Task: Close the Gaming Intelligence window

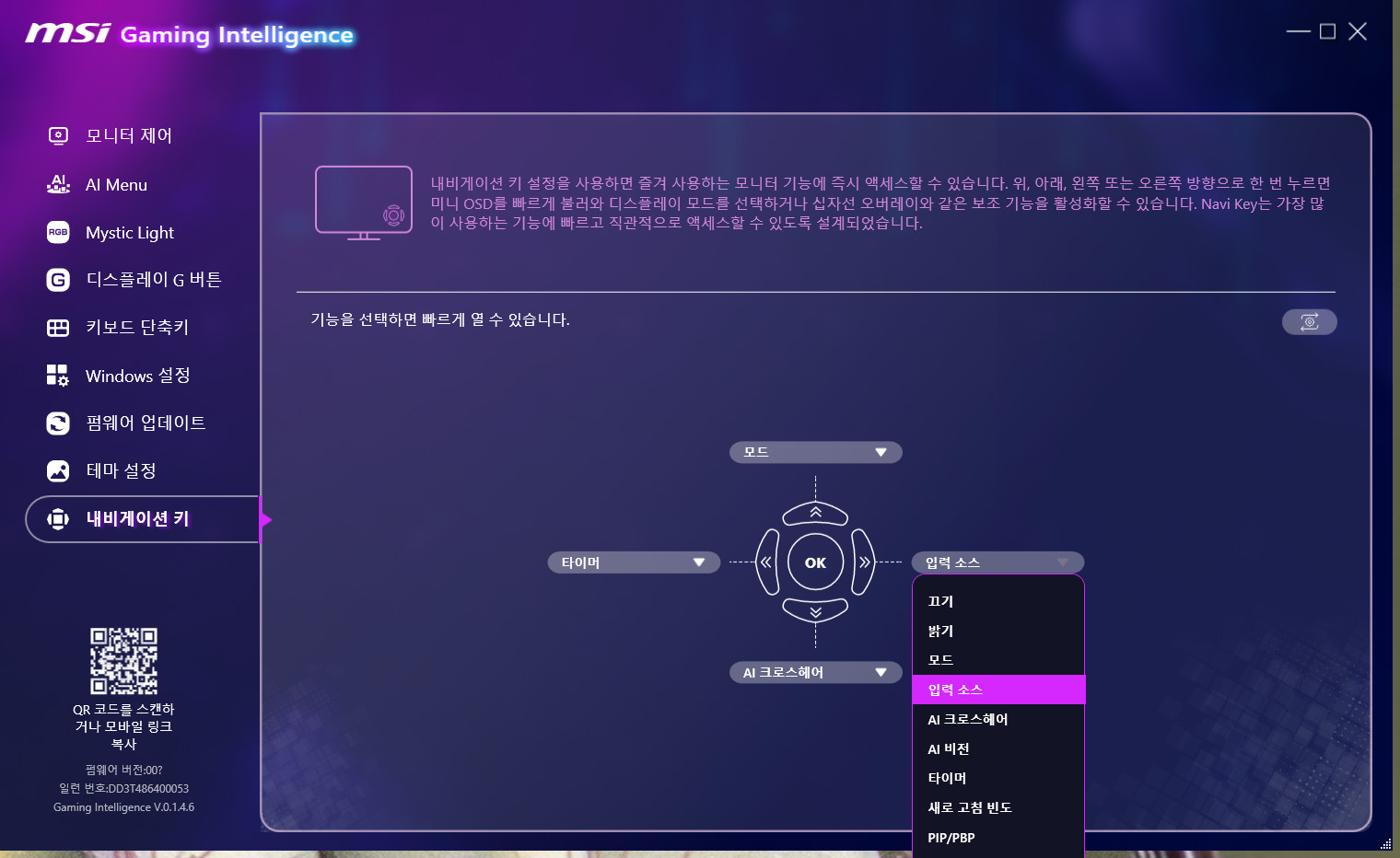Action: click(x=1358, y=31)
